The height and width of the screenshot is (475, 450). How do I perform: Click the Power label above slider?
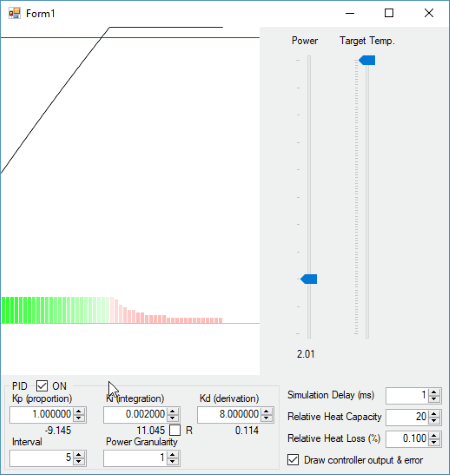click(305, 41)
